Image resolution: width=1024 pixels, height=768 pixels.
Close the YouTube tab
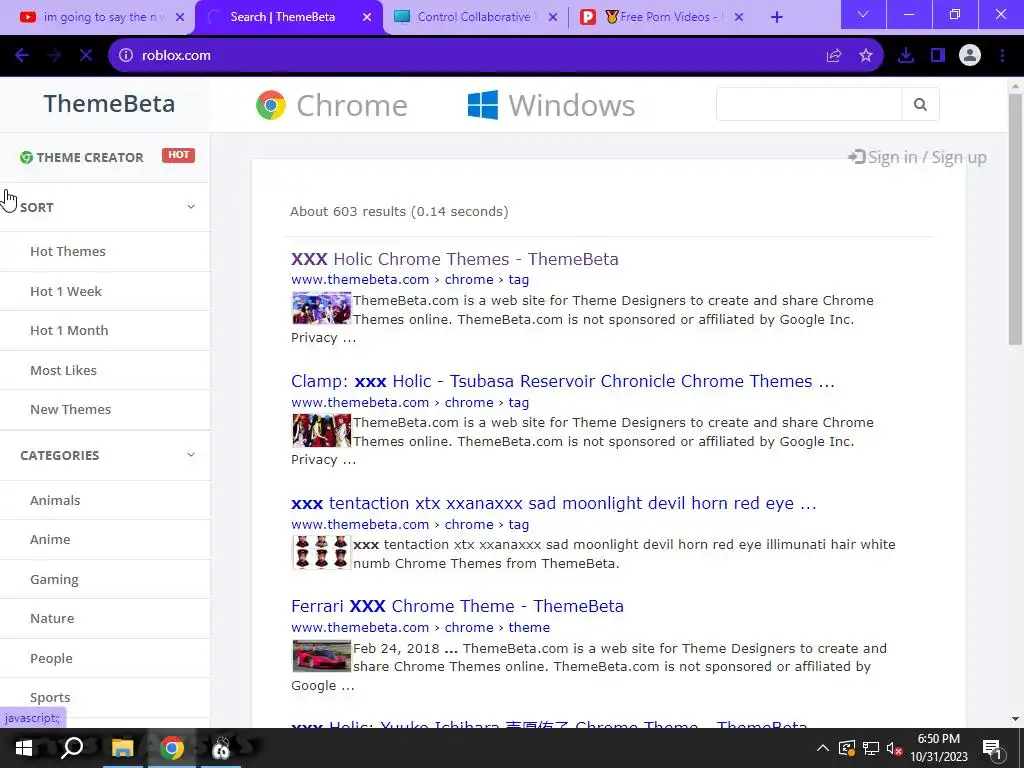[x=180, y=17]
